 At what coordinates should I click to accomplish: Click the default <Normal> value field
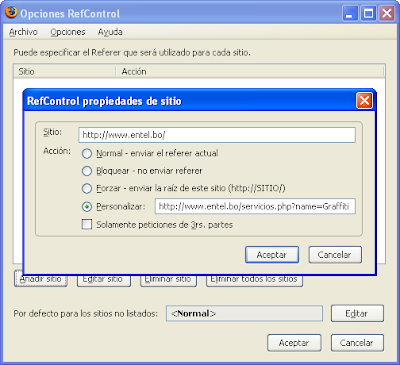(x=244, y=313)
